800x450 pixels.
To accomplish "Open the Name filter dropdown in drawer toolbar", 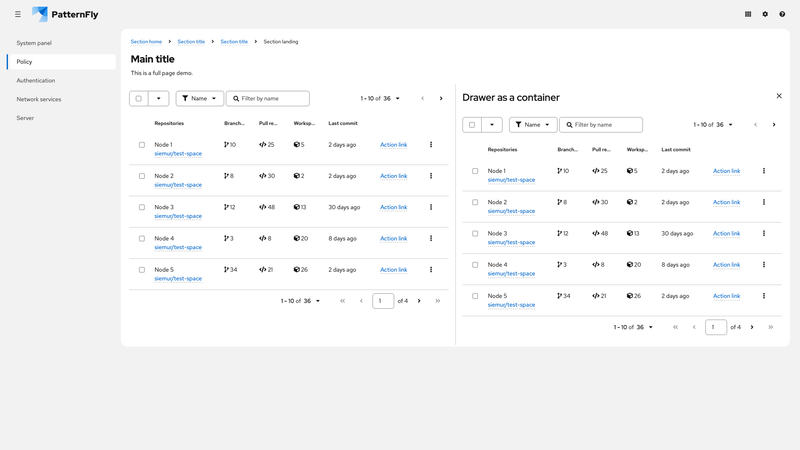I will 533,124.
